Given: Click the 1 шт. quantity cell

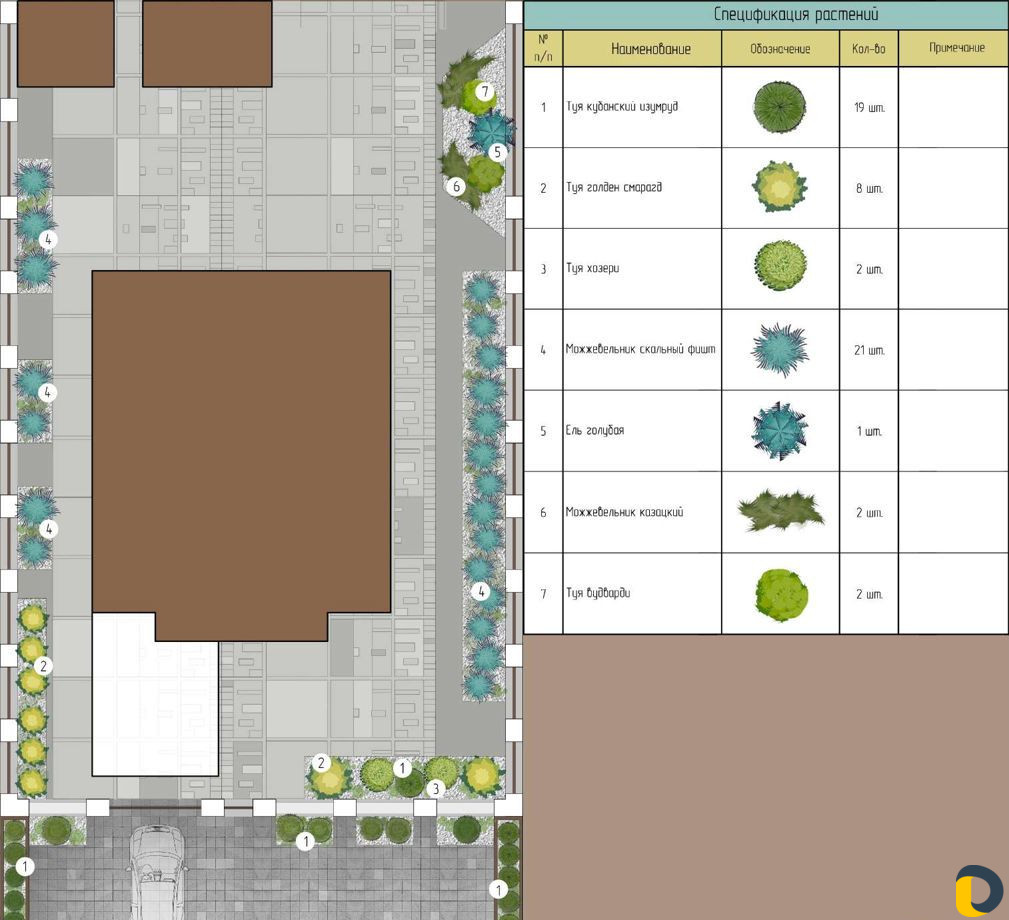Looking at the screenshot, I should click(x=869, y=431).
